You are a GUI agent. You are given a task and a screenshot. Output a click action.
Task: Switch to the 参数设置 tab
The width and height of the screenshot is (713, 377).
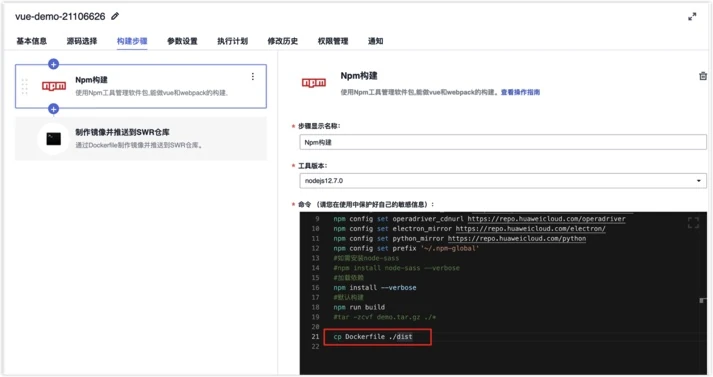[x=182, y=41]
